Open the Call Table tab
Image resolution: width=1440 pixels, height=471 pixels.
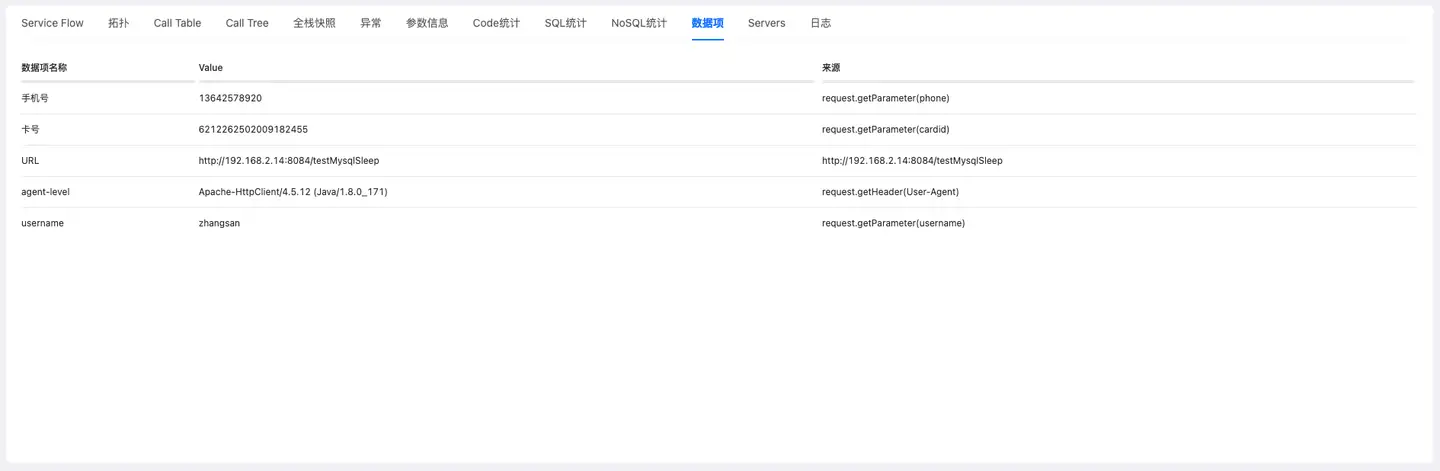pos(177,23)
